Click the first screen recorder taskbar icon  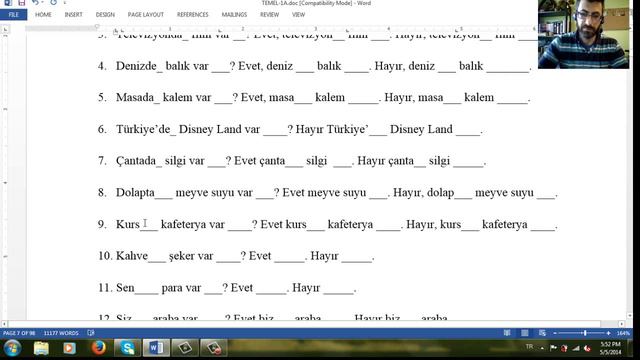pos(185,348)
